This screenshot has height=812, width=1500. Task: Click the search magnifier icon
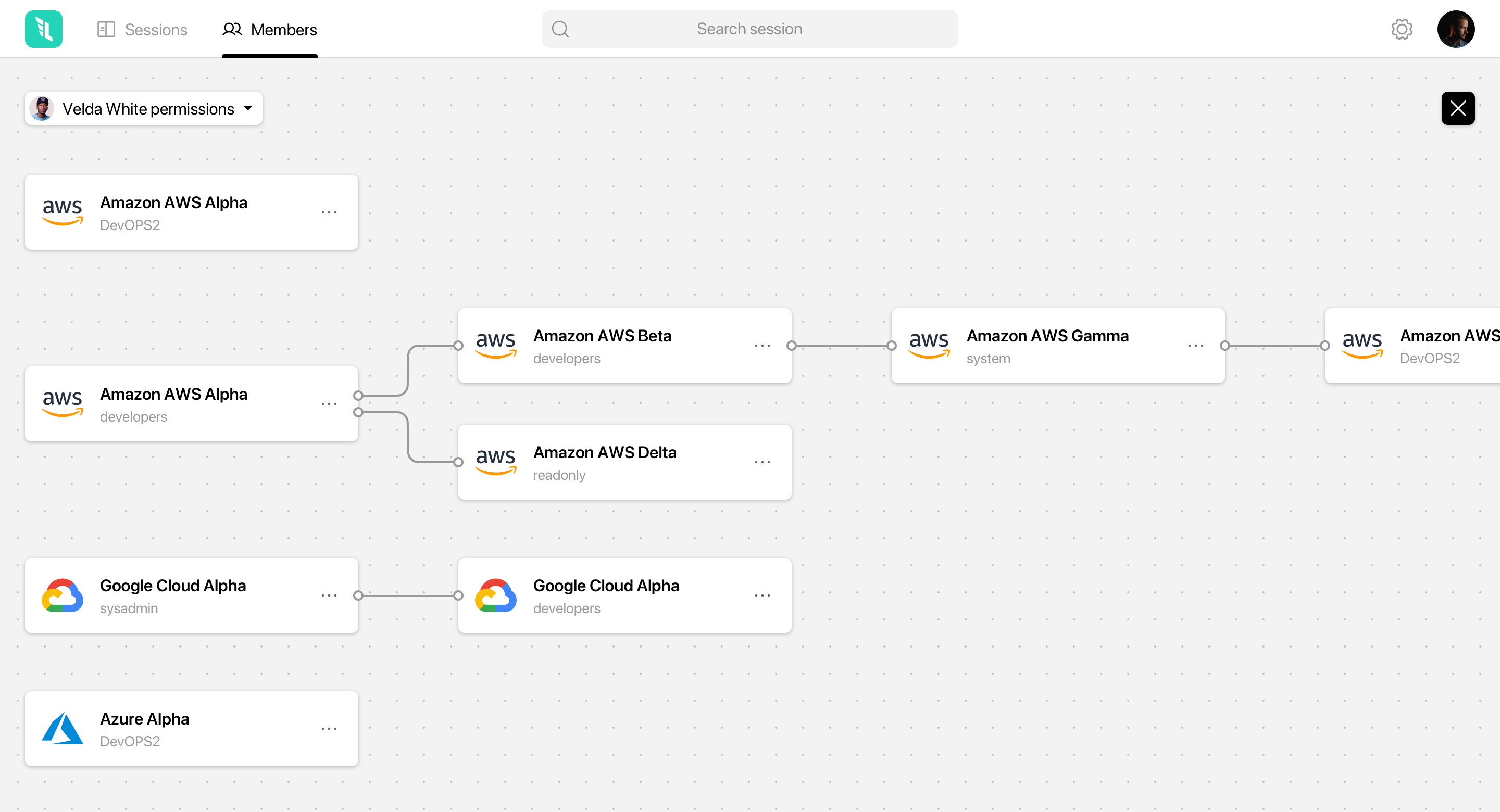click(560, 29)
